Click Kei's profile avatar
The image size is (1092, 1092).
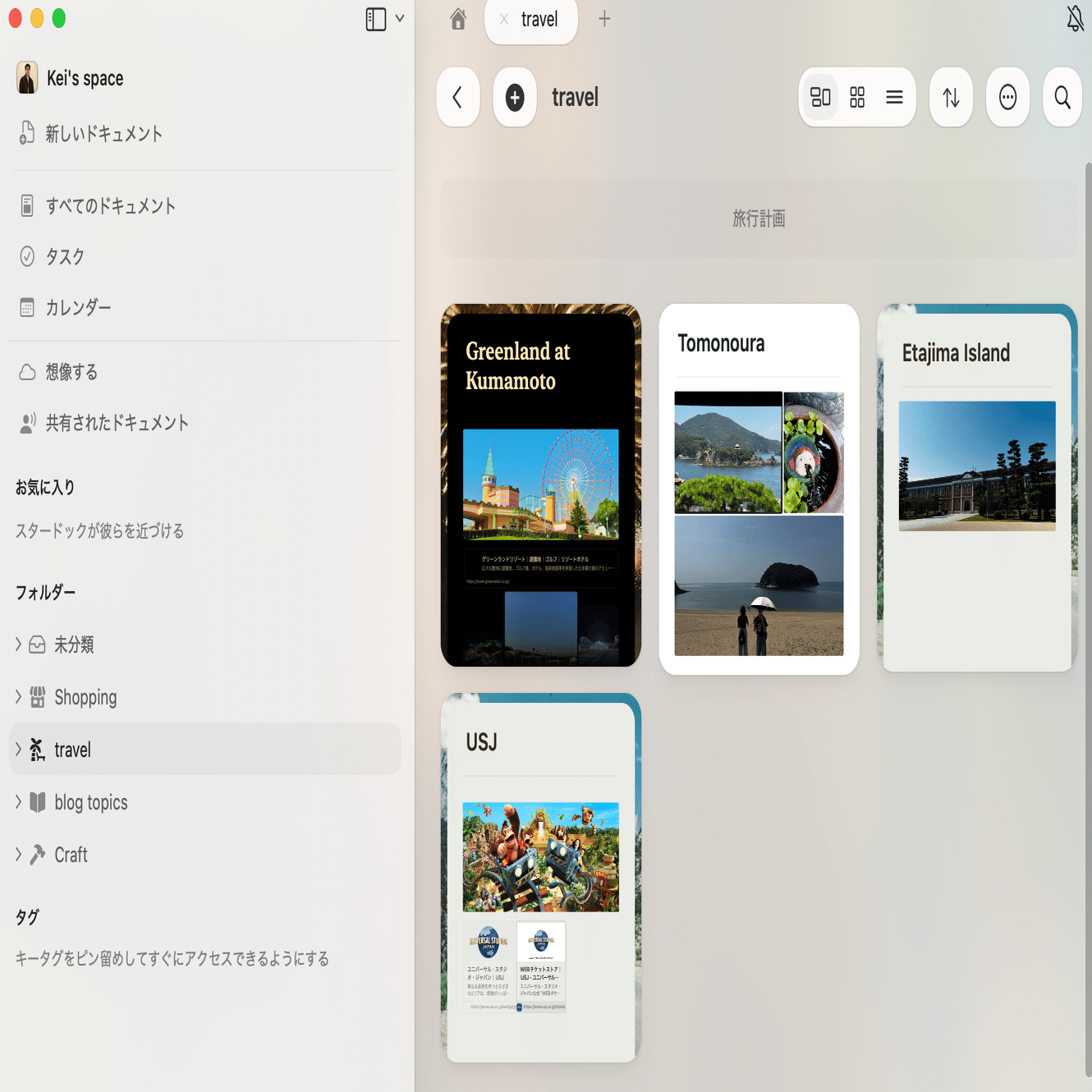click(x=27, y=78)
